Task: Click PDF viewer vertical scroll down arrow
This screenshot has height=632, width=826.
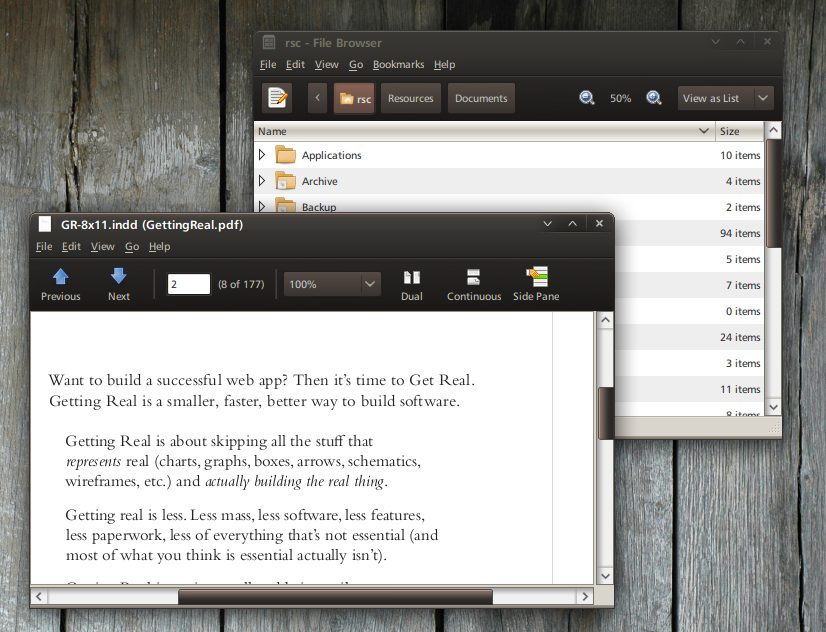Action: point(605,576)
